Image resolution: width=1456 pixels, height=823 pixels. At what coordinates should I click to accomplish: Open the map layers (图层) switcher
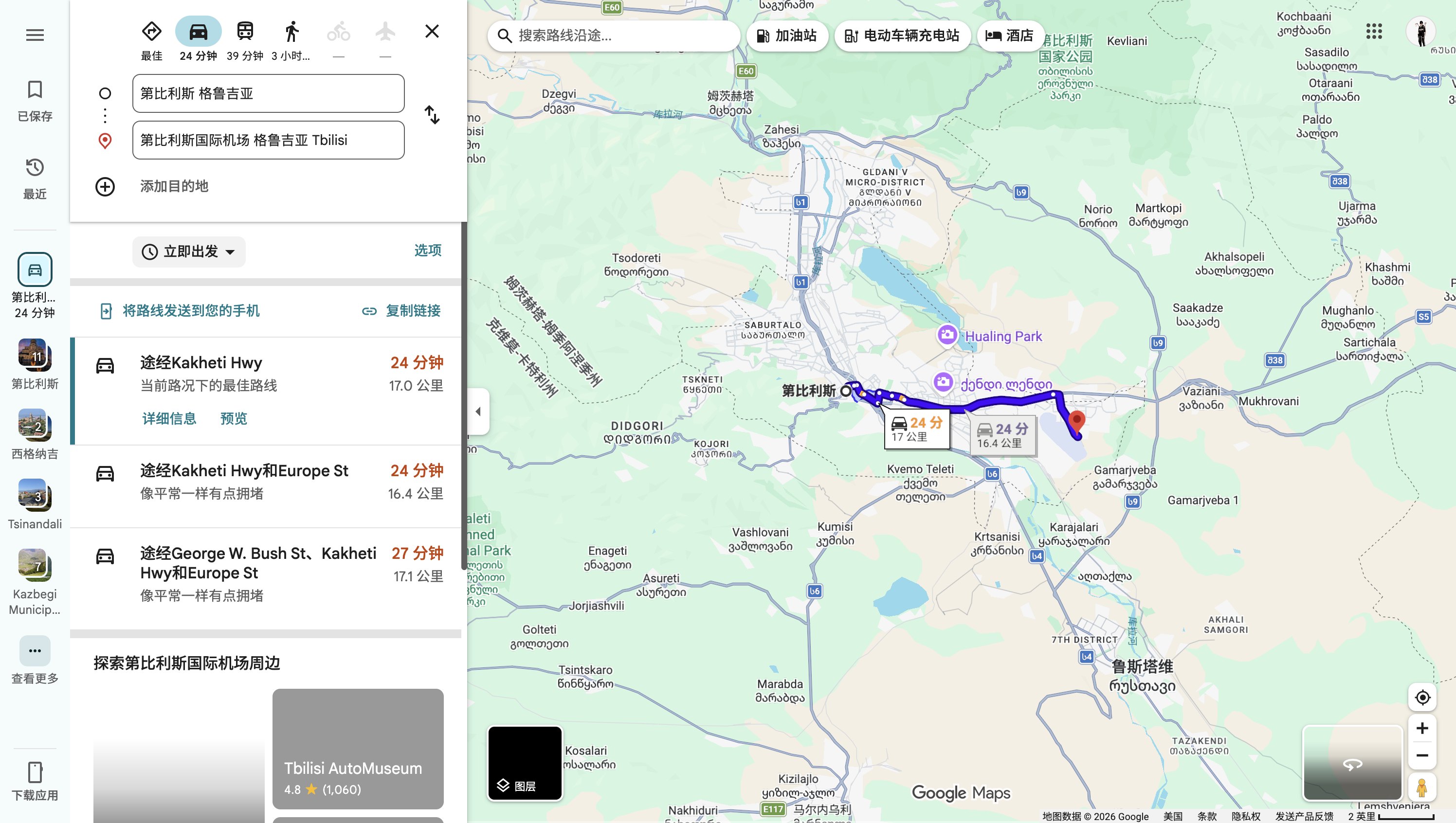tap(525, 763)
